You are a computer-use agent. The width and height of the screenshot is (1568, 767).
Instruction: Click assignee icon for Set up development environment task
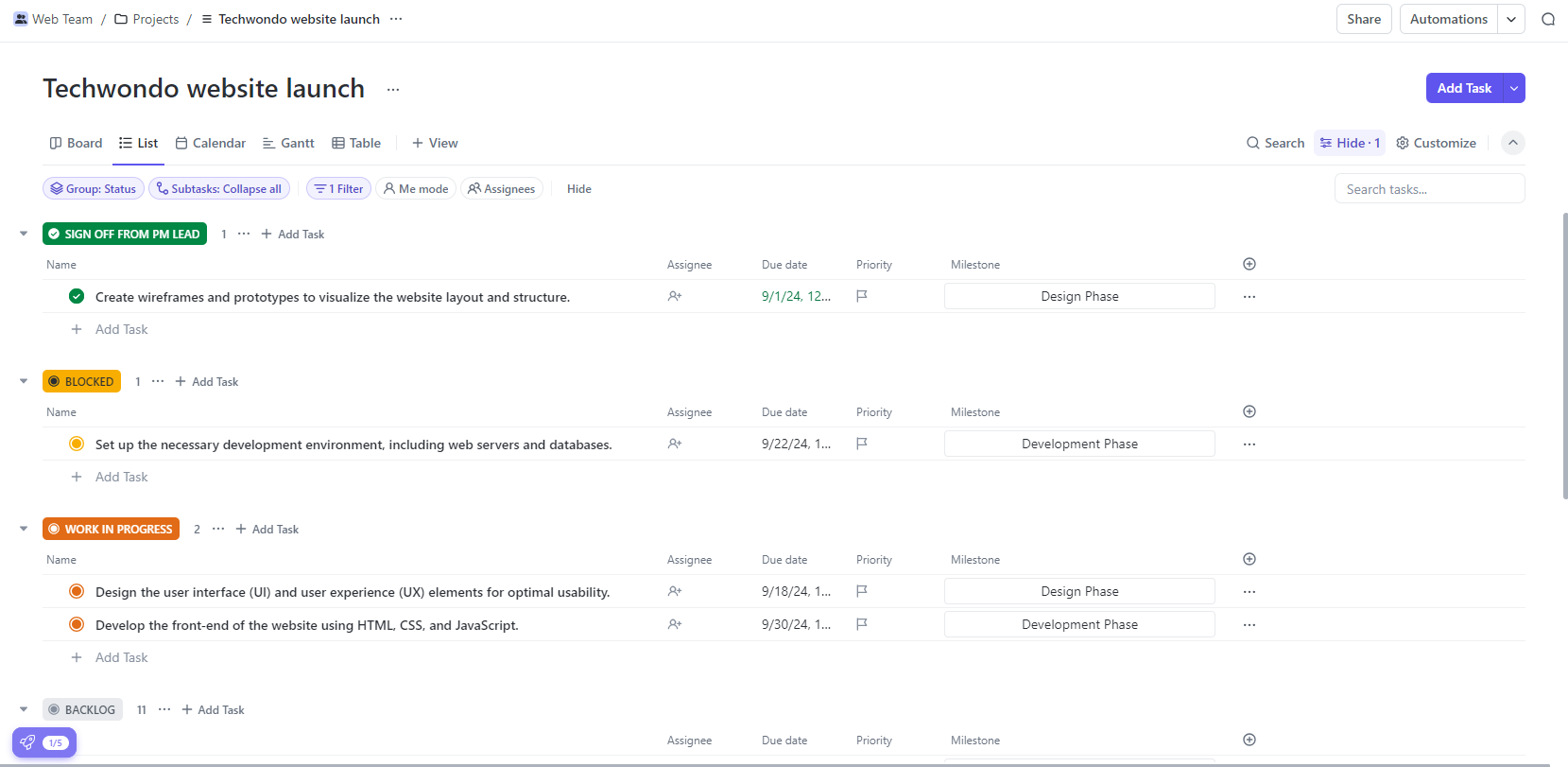pos(675,444)
